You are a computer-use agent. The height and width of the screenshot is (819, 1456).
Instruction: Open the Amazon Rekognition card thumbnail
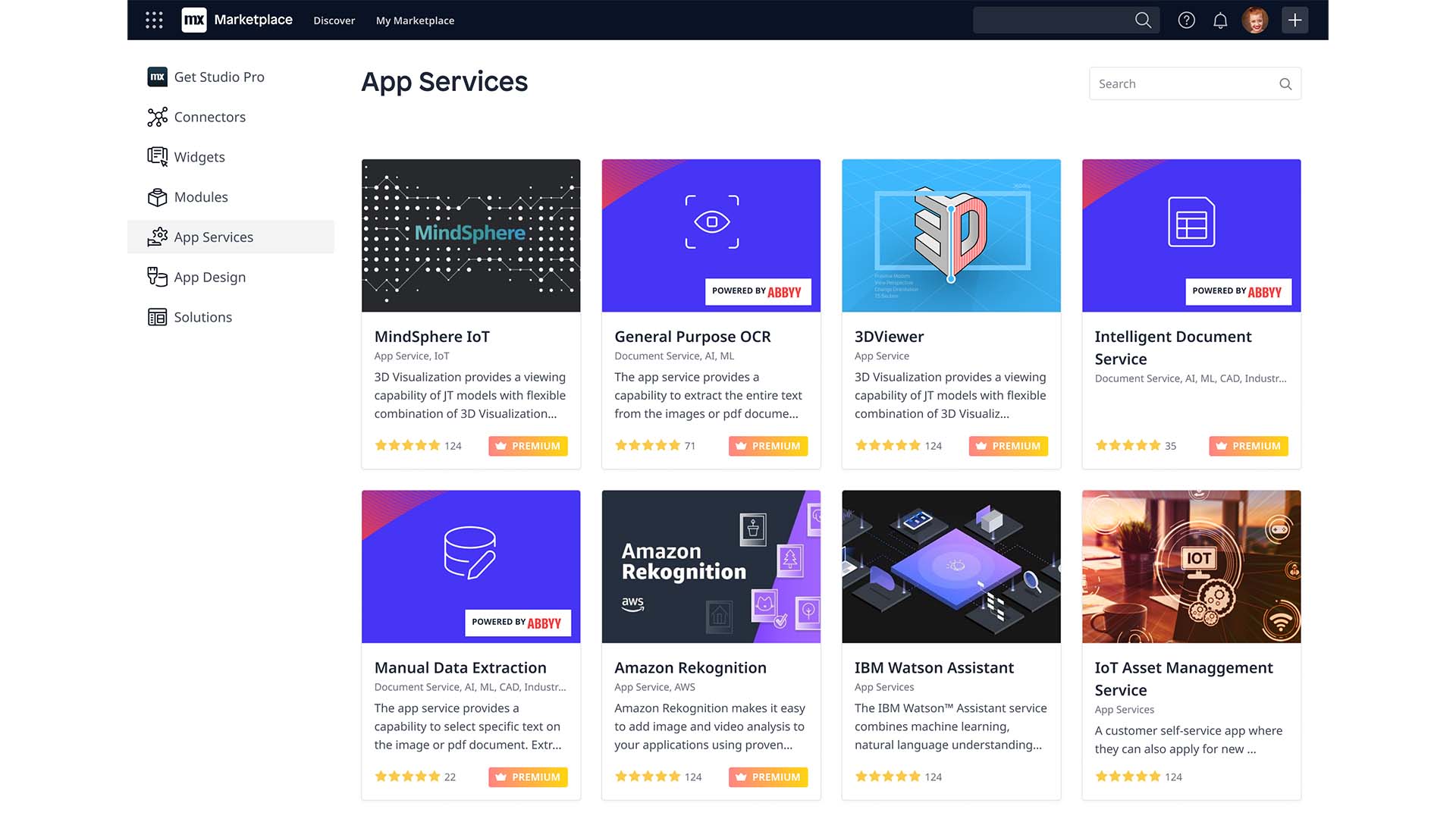[711, 566]
